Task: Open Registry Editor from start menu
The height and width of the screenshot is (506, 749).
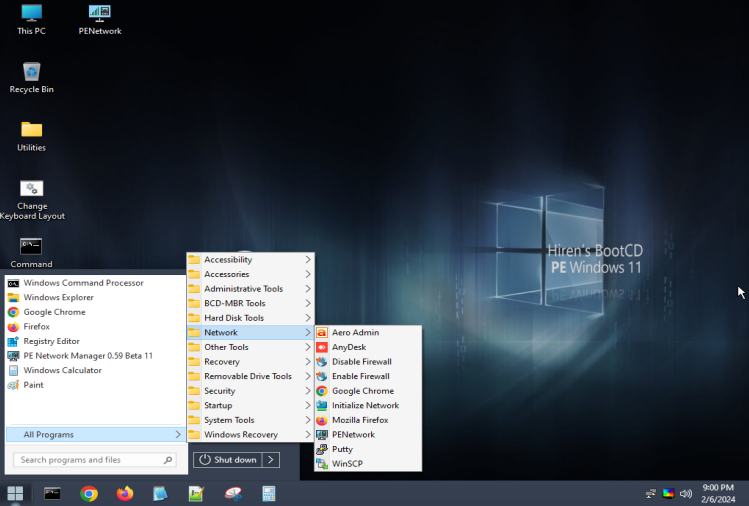Action: coord(96,341)
